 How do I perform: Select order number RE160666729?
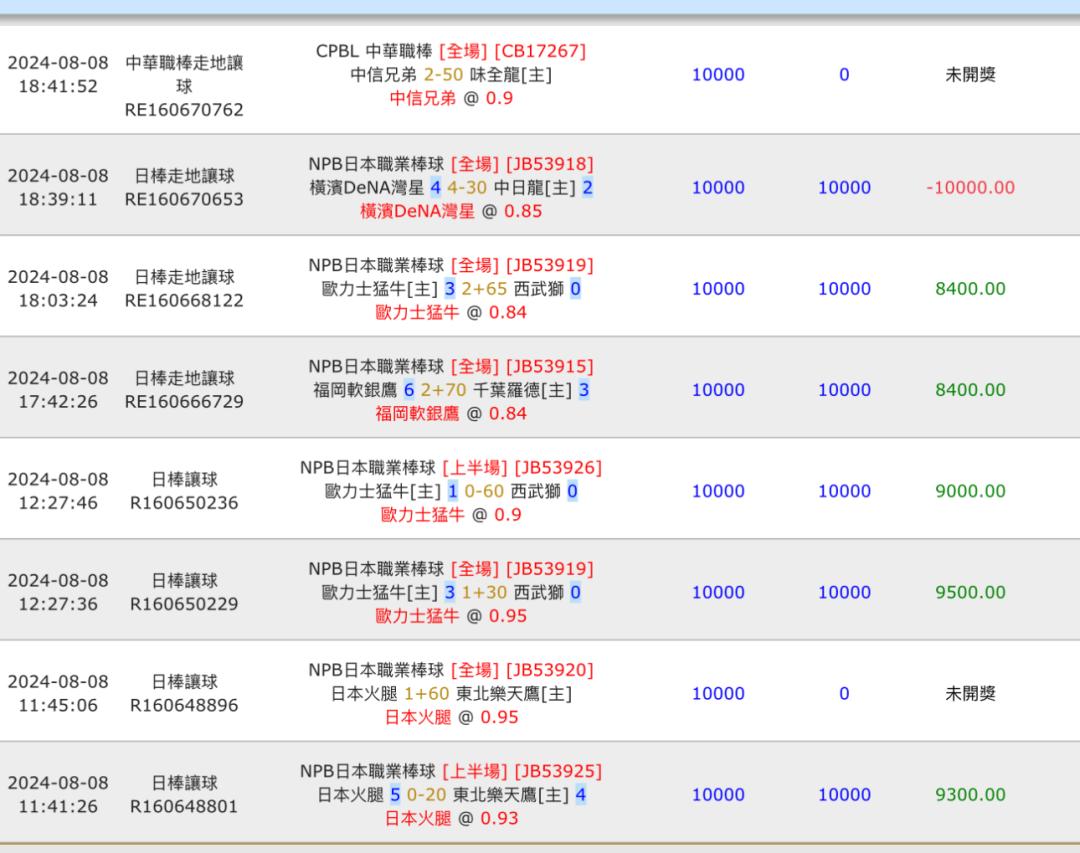point(184,402)
